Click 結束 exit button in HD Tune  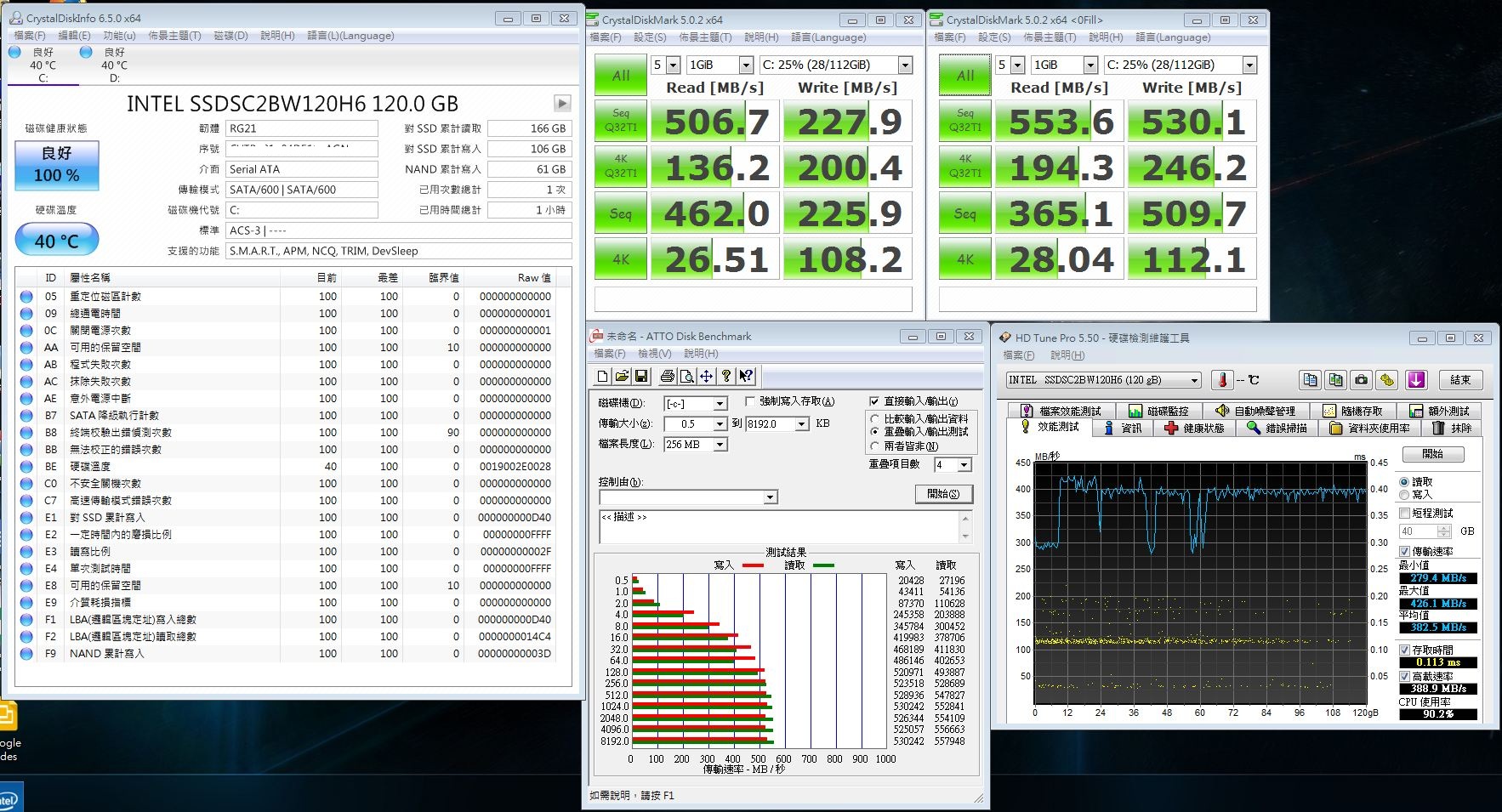(1460, 380)
